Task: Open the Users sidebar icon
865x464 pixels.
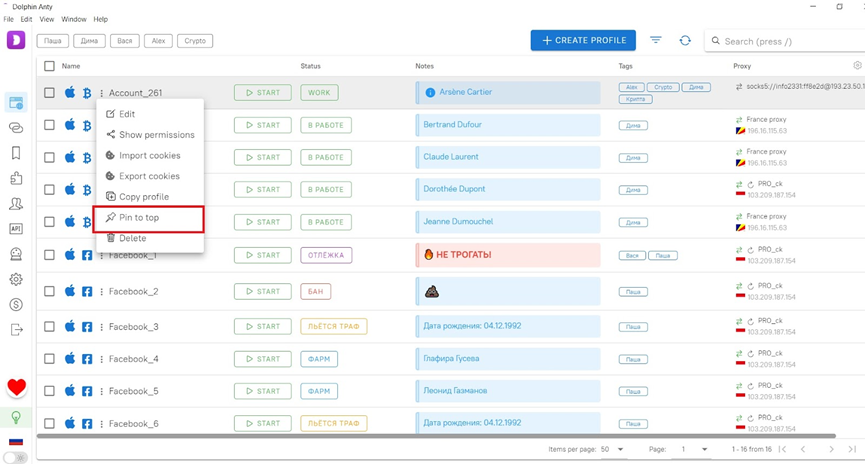Action: (16, 204)
